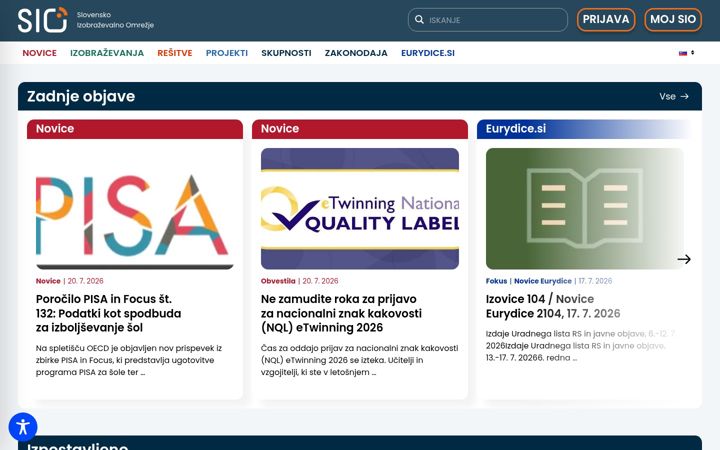Image resolution: width=720 pixels, height=450 pixels.
Task: Click the Slovenian flag language icon
Action: [x=683, y=53]
